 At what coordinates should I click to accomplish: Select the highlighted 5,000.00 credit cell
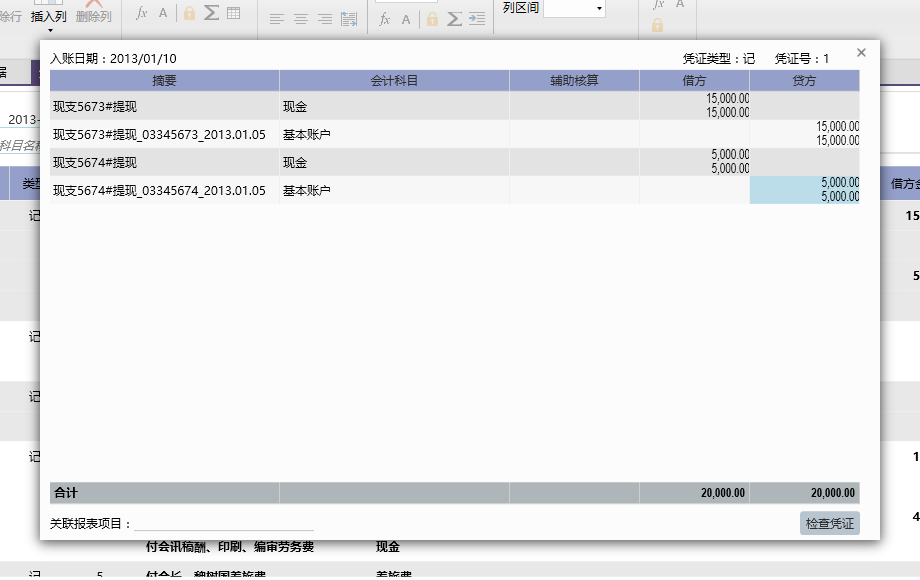[804, 190]
